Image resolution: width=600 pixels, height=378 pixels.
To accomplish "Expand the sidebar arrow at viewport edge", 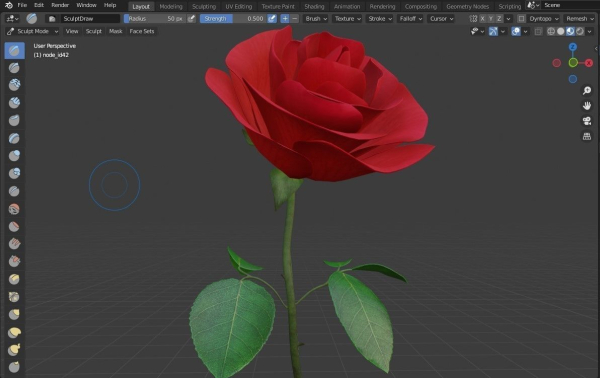I will (x=596, y=49).
